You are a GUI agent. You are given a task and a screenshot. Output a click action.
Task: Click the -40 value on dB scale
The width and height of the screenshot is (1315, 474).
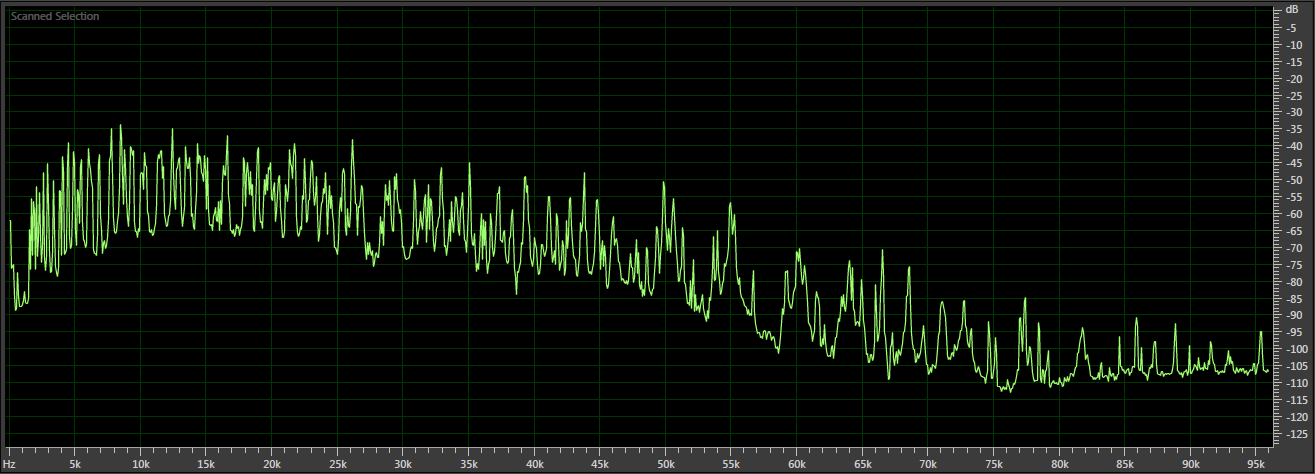coord(1293,146)
